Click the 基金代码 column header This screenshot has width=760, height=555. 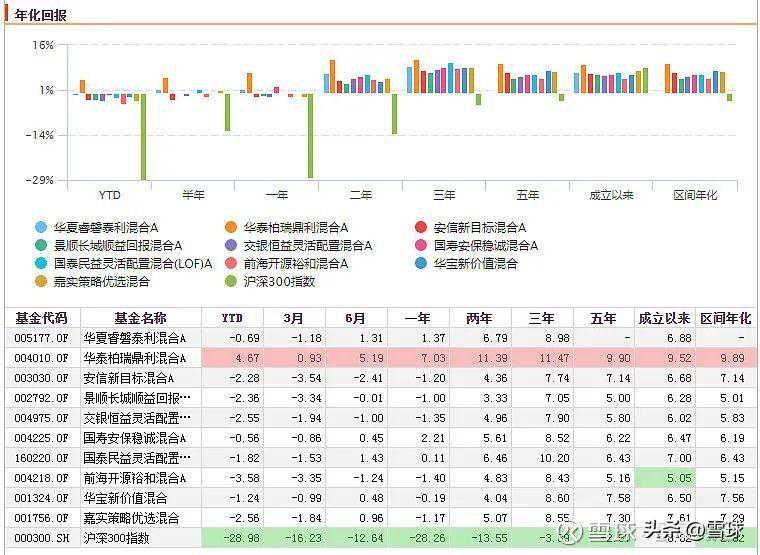pyautogui.click(x=42, y=318)
